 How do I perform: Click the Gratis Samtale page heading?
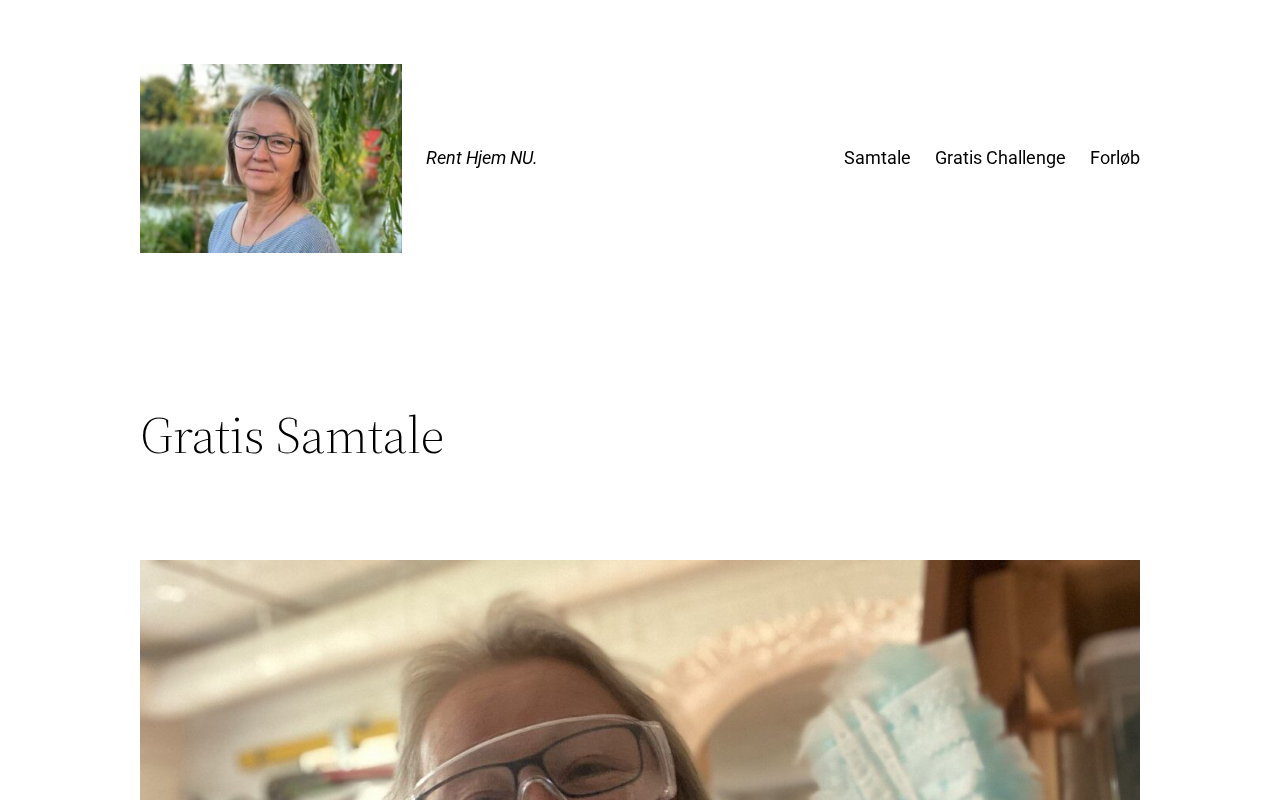(292, 435)
